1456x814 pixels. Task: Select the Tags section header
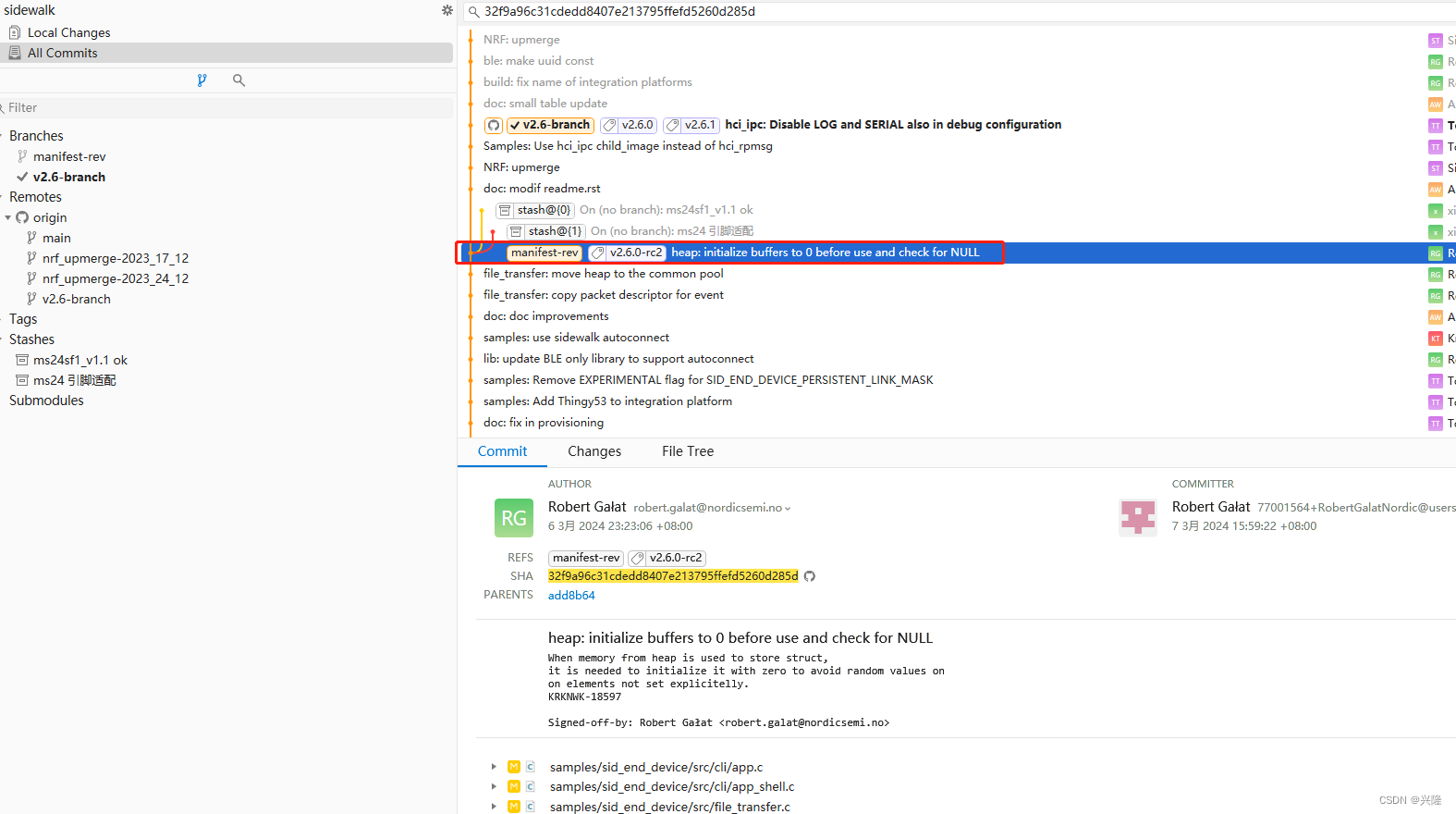click(x=23, y=319)
